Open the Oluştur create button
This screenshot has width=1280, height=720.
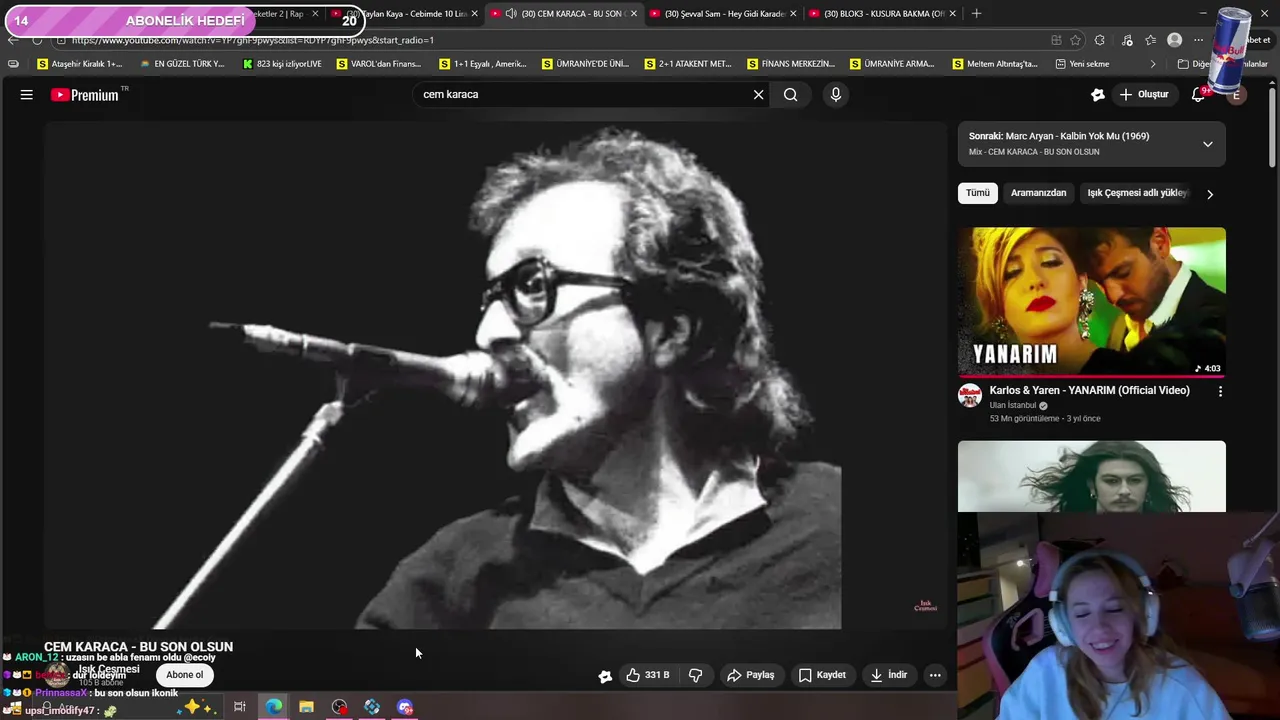click(1143, 94)
